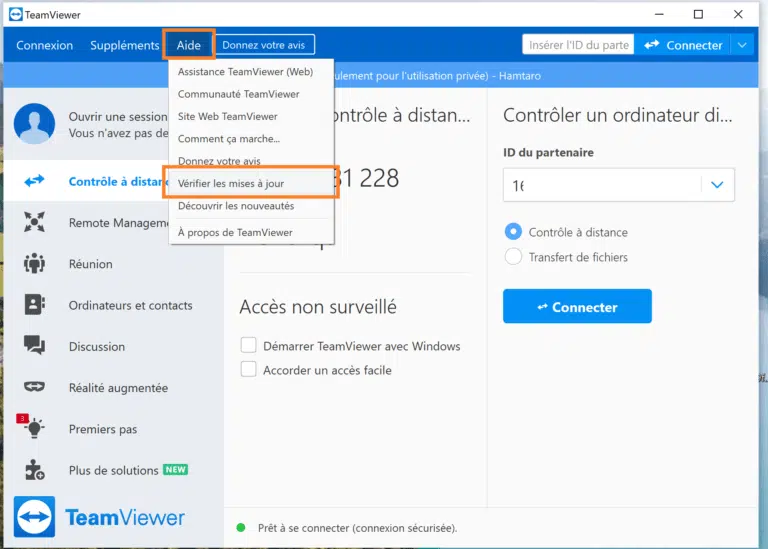Maximize the TeamViewer window
Screen dimensions: 768x549
(698, 14)
